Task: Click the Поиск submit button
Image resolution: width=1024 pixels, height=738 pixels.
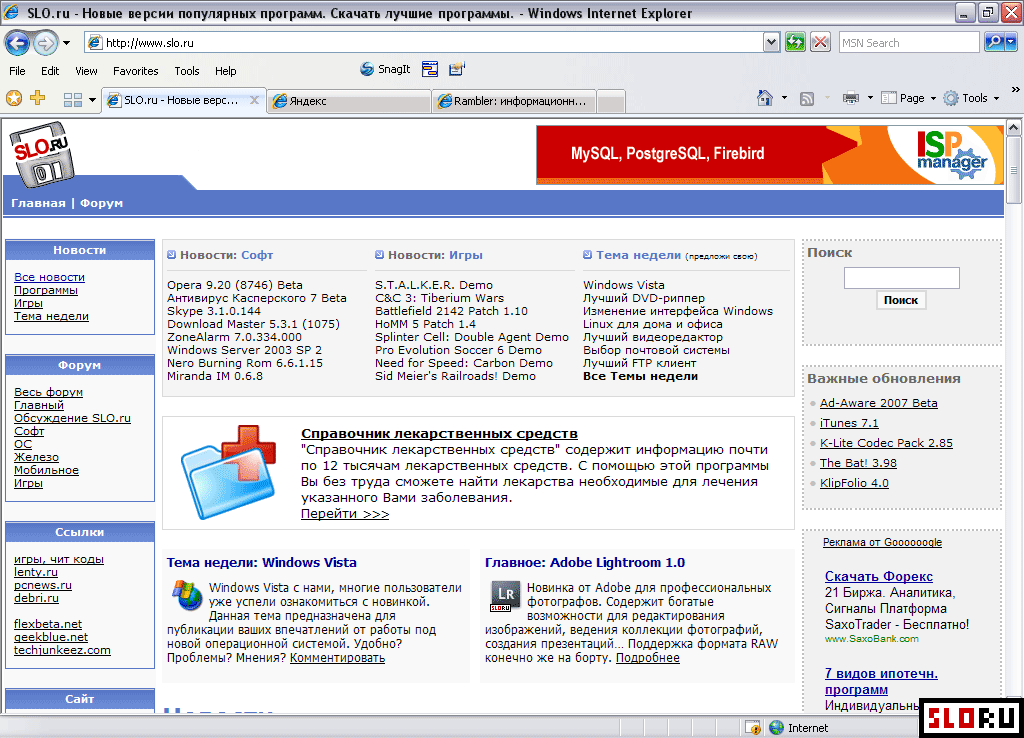Action: [901, 300]
